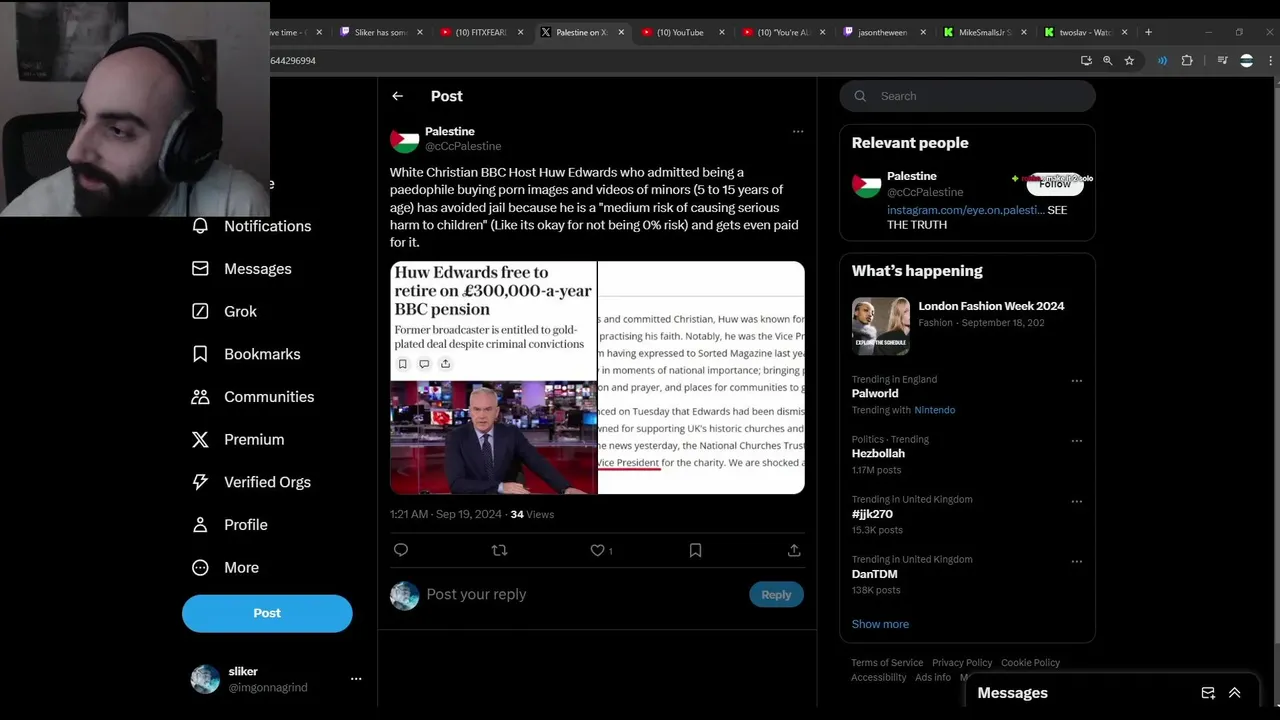The height and width of the screenshot is (720, 1280).
Task: Switch to the 'Sliker has some' Twitch tab
Action: click(380, 32)
